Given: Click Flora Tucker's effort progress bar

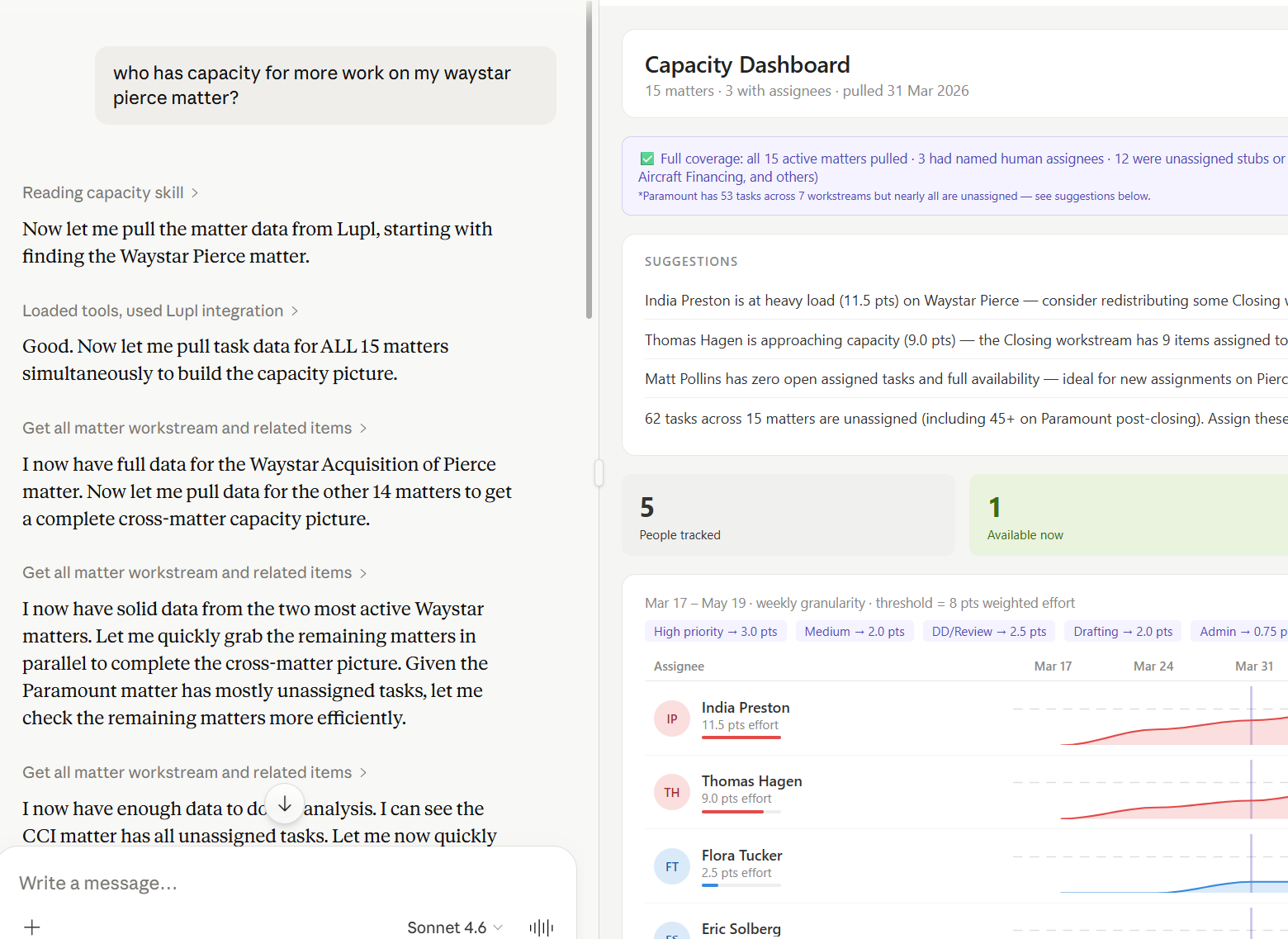Looking at the screenshot, I should 741,885.
